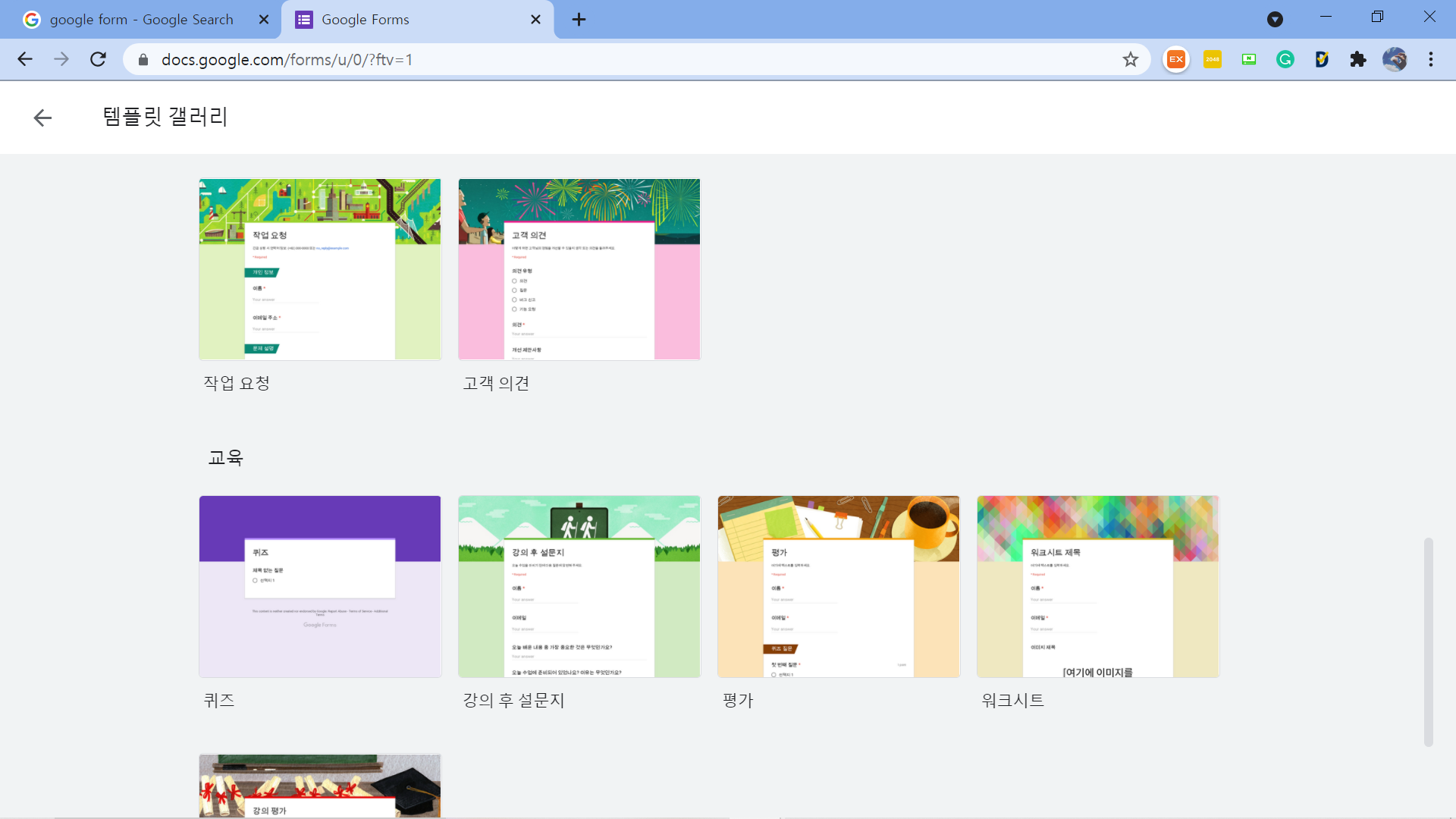Close the Google Forms tab
This screenshot has width=1456, height=819.
point(535,20)
